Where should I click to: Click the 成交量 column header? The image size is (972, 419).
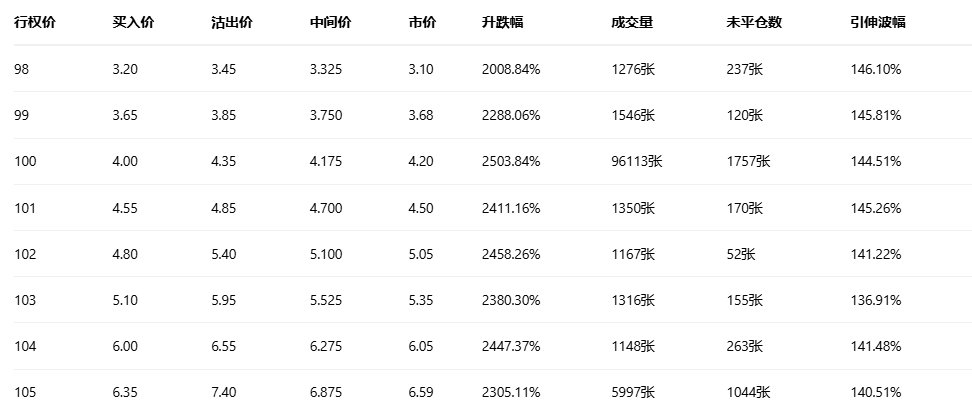pos(631,23)
